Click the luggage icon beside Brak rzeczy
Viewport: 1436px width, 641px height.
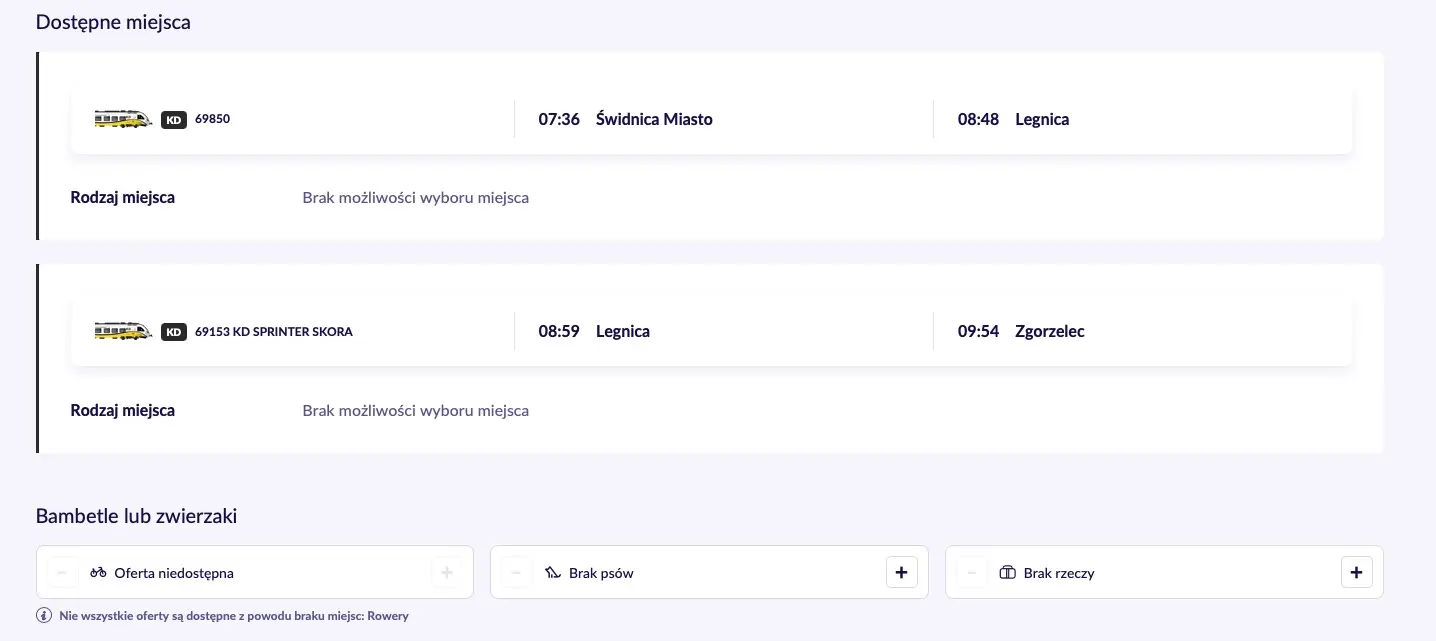(x=1007, y=573)
